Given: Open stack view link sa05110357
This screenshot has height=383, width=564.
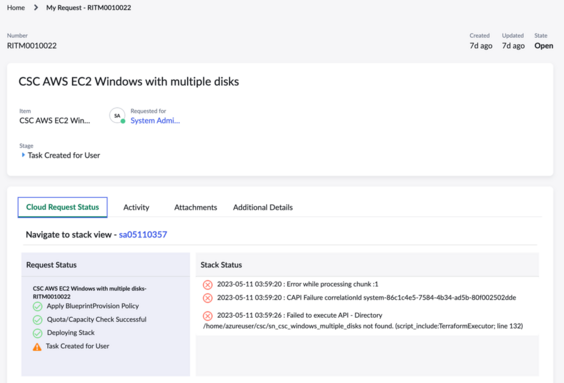Looking at the screenshot, I should pos(143,234).
